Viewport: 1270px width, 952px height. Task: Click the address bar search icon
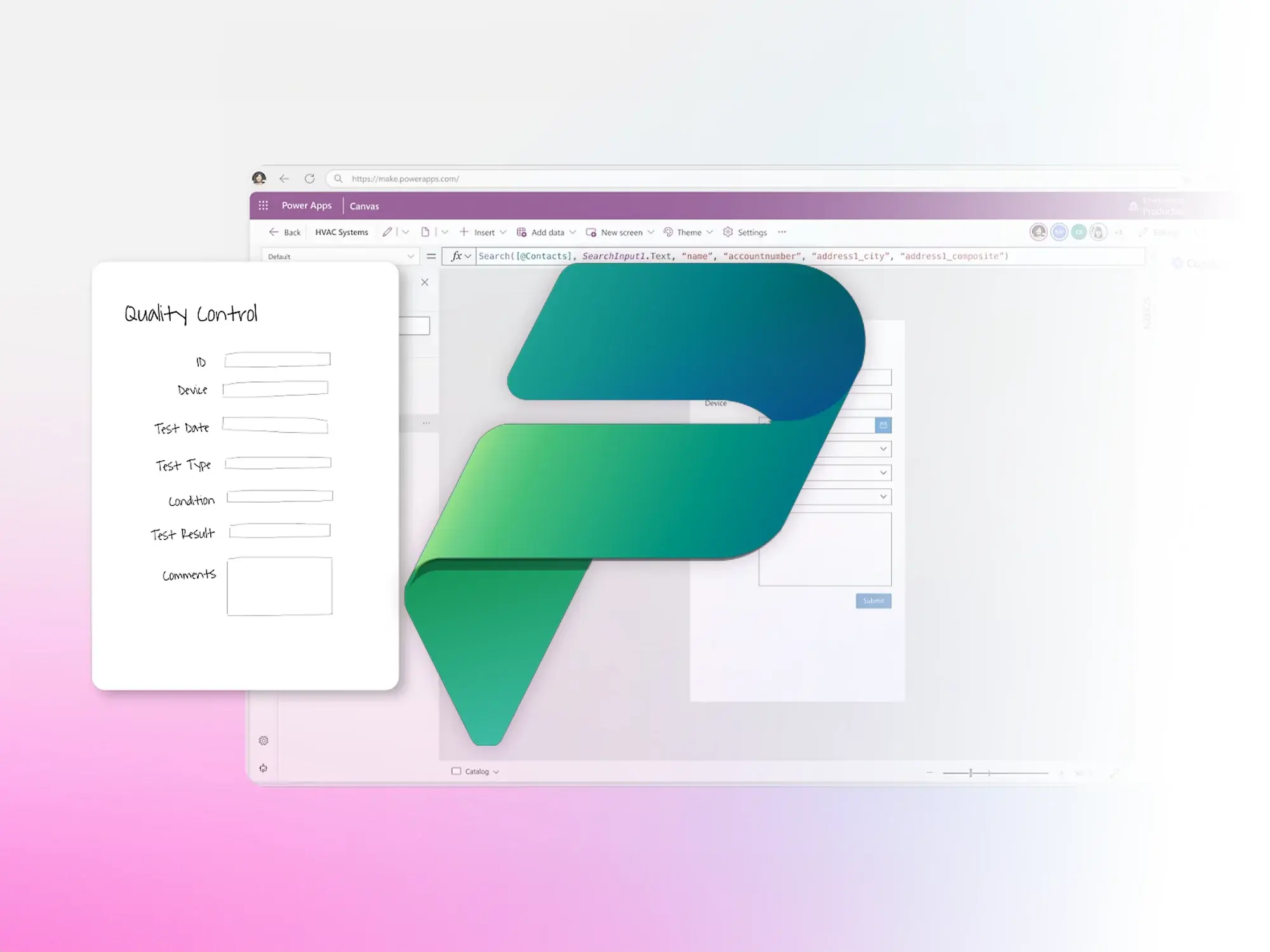coord(338,178)
